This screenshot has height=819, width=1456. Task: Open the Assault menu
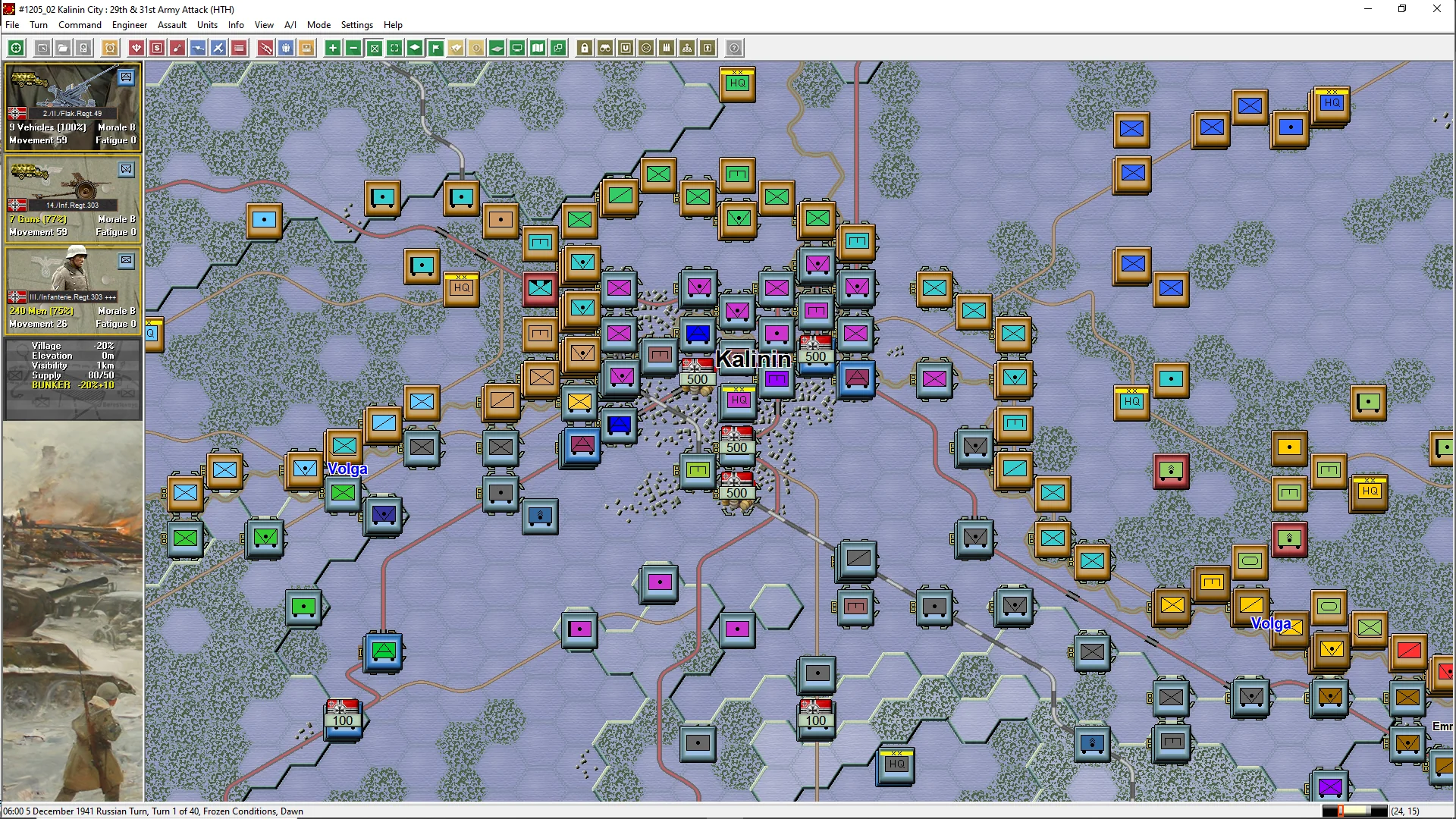click(172, 25)
